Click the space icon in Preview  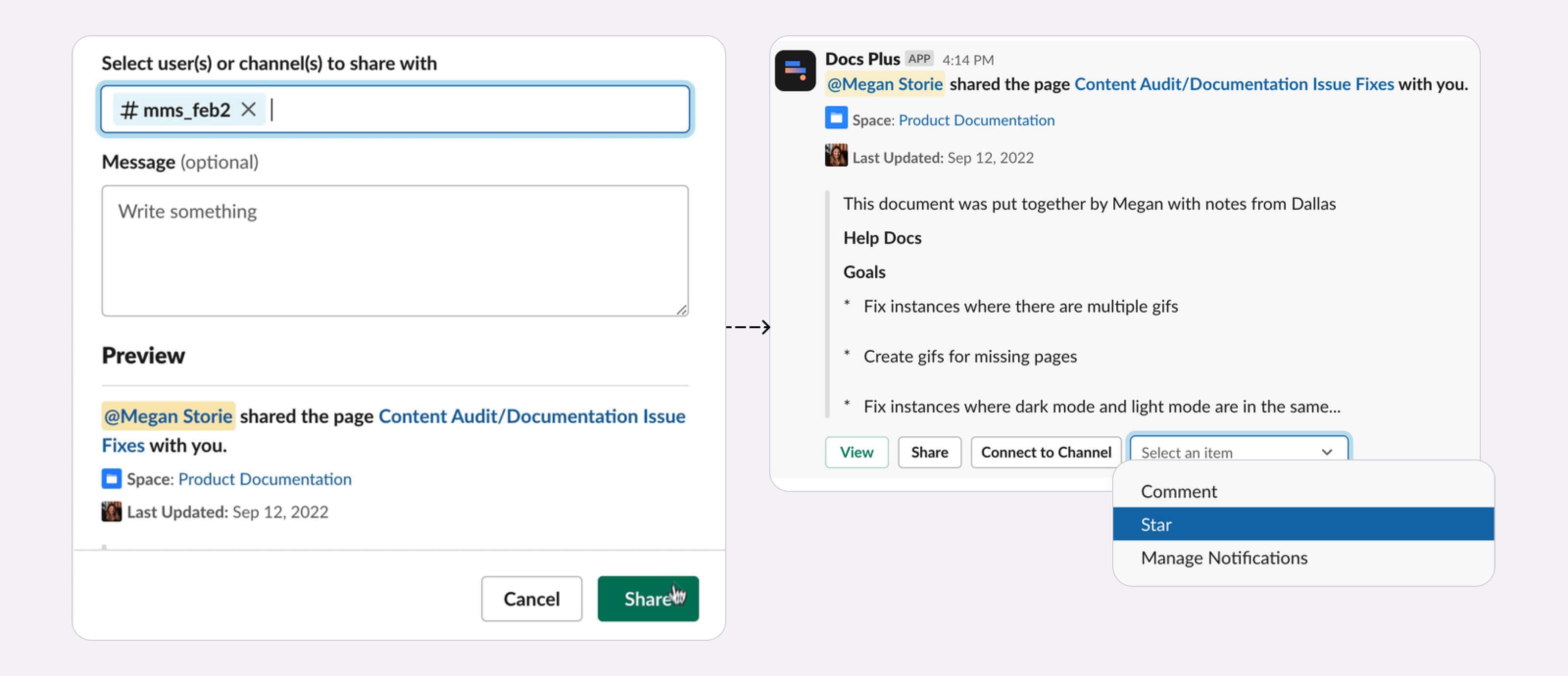111,479
